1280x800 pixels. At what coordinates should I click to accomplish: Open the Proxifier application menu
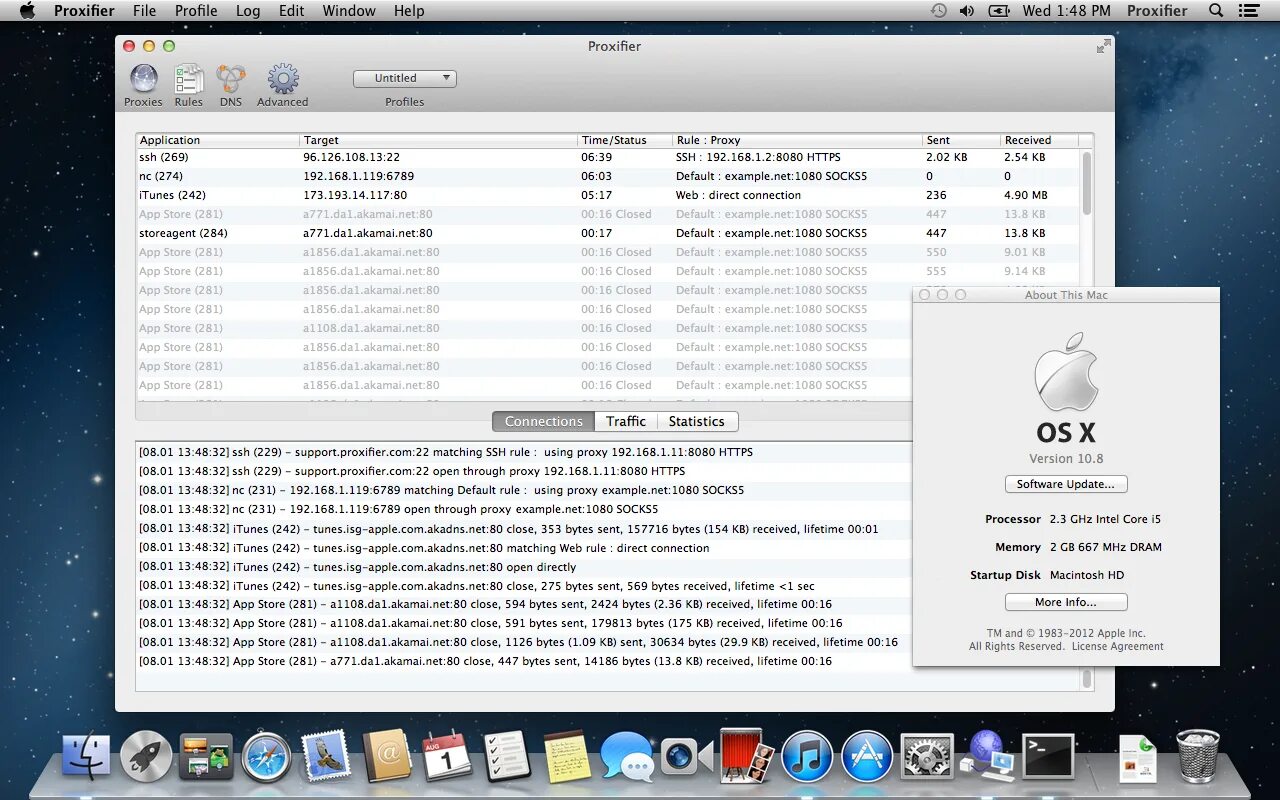[x=84, y=11]
